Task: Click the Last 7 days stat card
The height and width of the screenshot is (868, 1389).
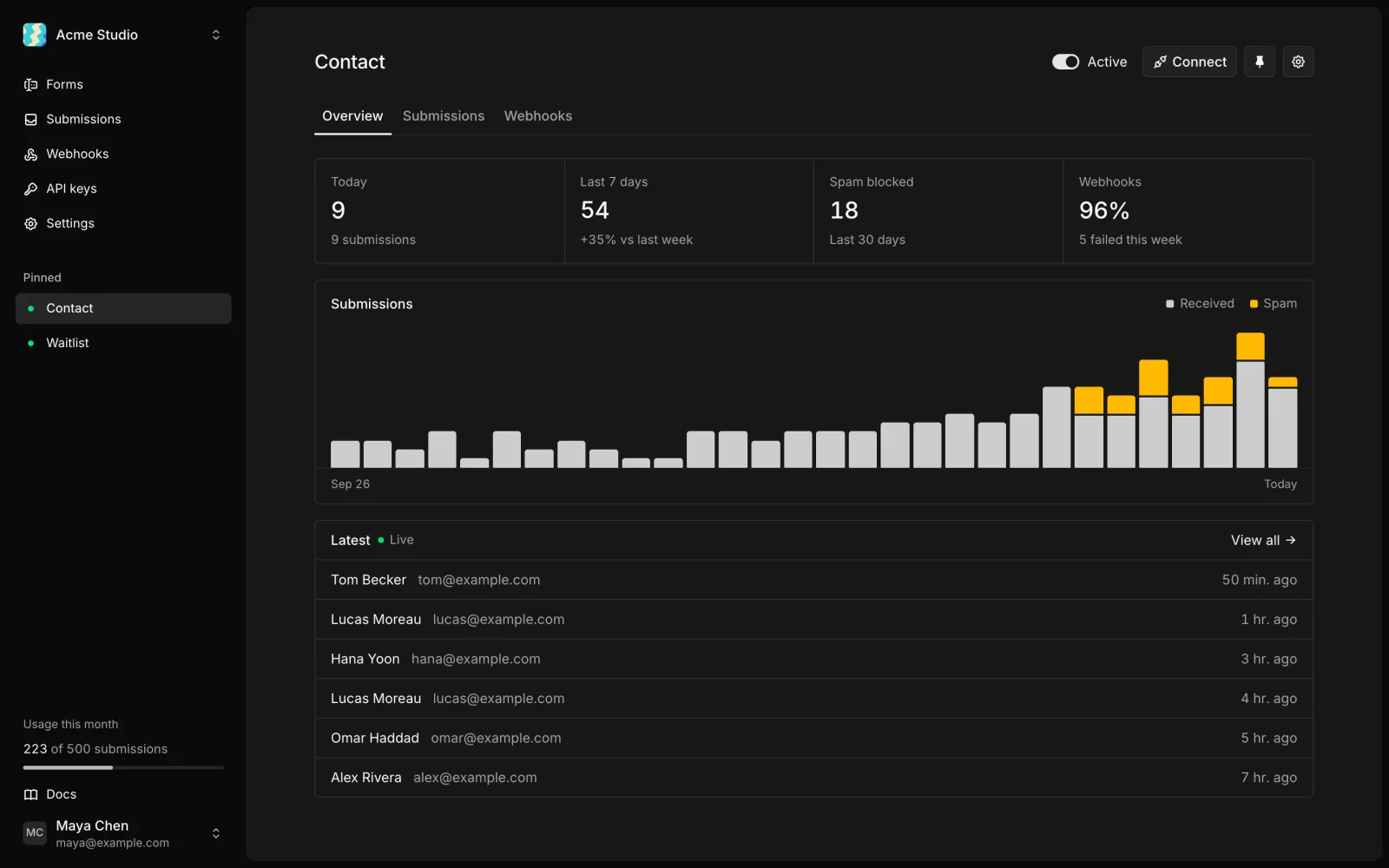Action: click(689, 211)
